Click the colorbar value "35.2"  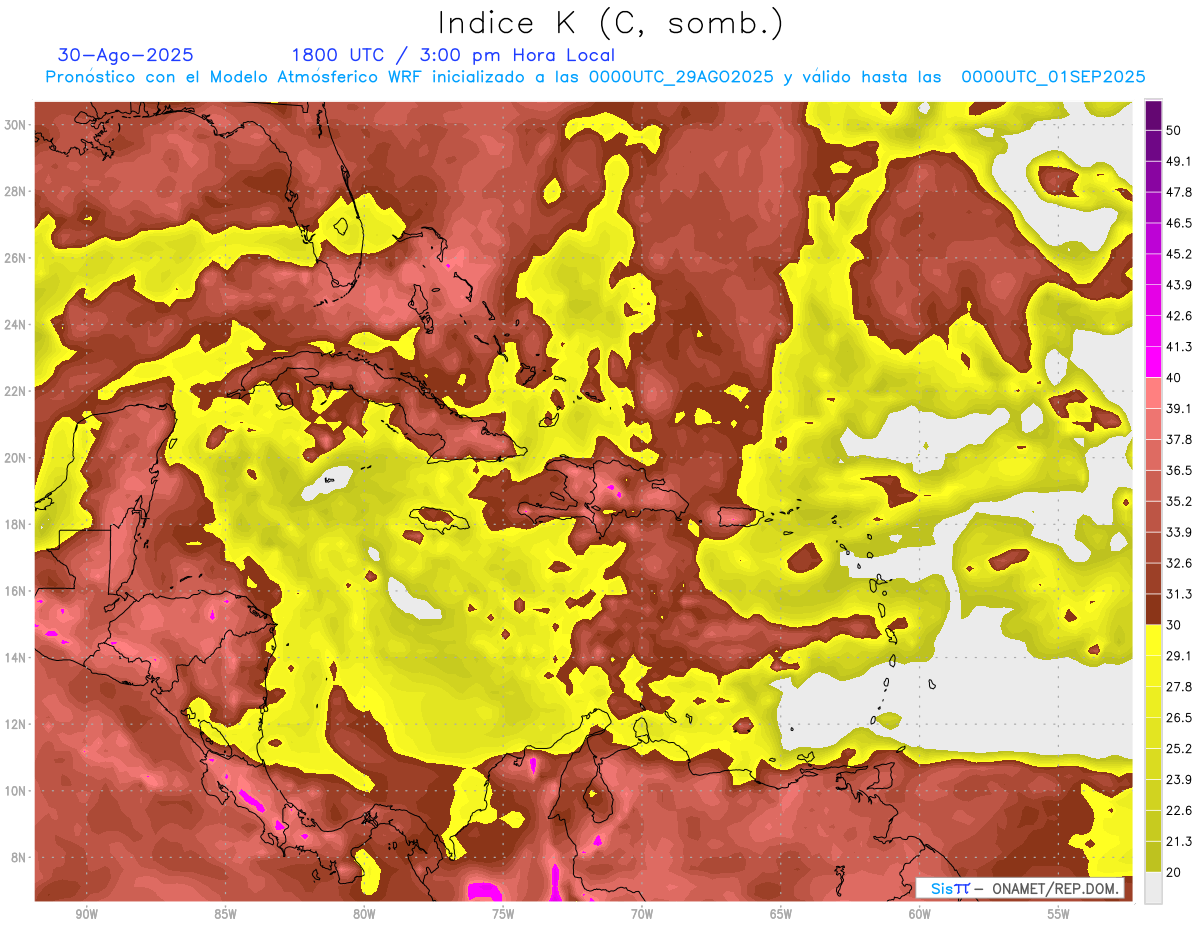point(1178,501)
